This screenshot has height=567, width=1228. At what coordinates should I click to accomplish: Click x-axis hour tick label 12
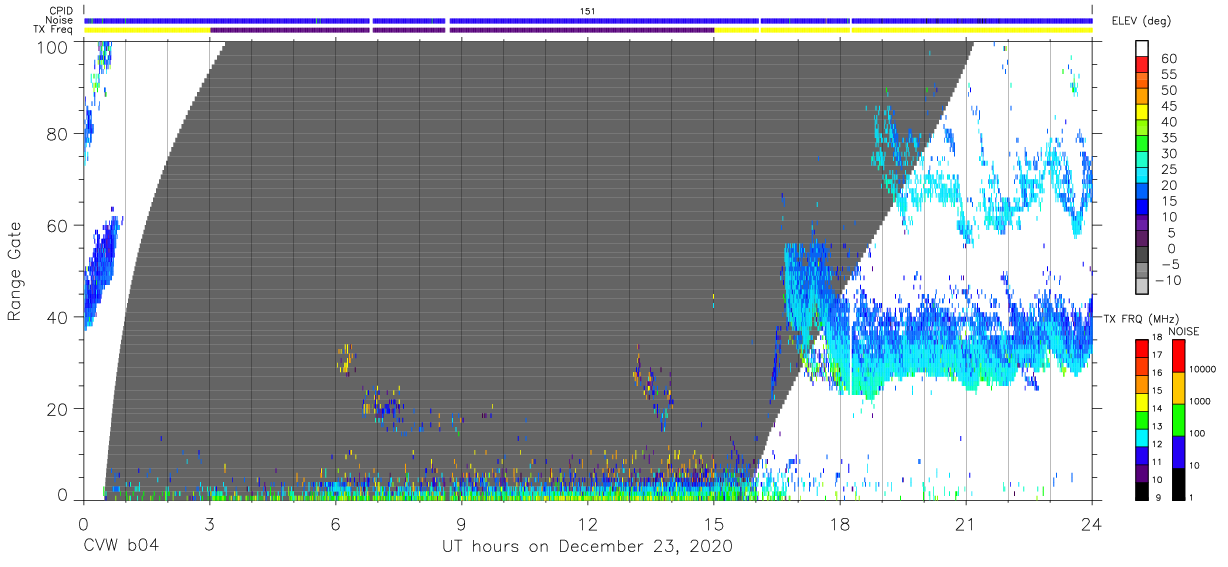pos(588,523)
